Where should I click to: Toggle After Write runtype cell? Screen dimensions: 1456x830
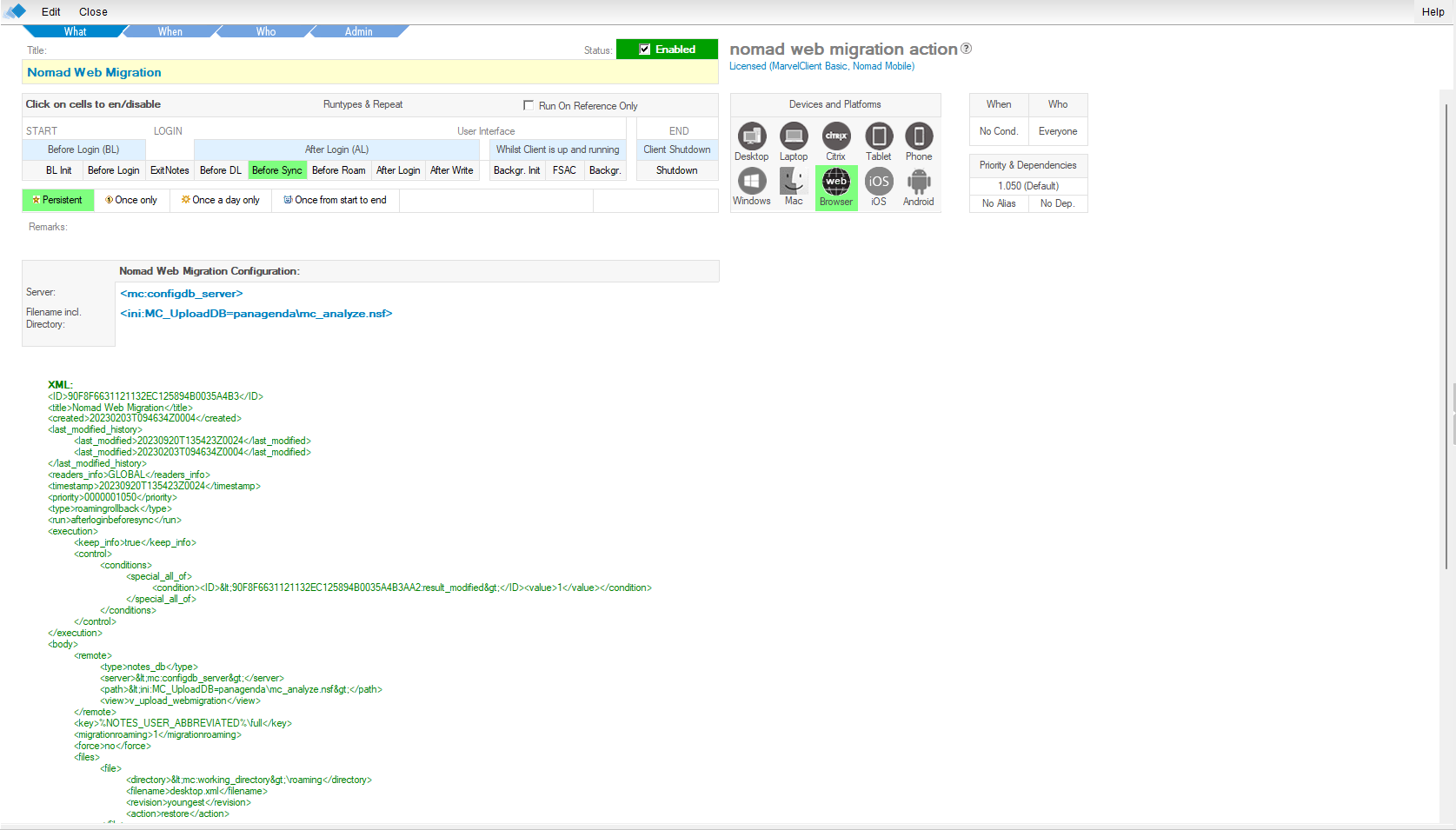[452, 170]
